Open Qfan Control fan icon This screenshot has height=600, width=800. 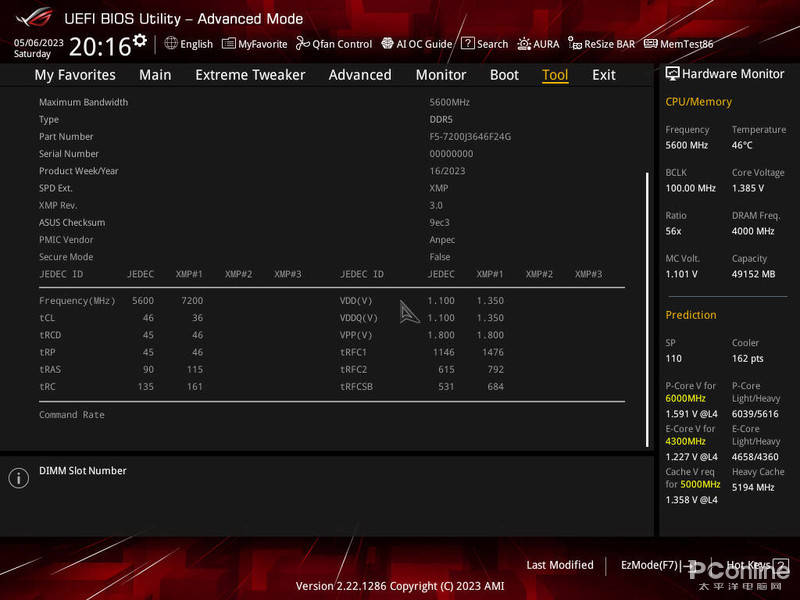coord(303,43)
